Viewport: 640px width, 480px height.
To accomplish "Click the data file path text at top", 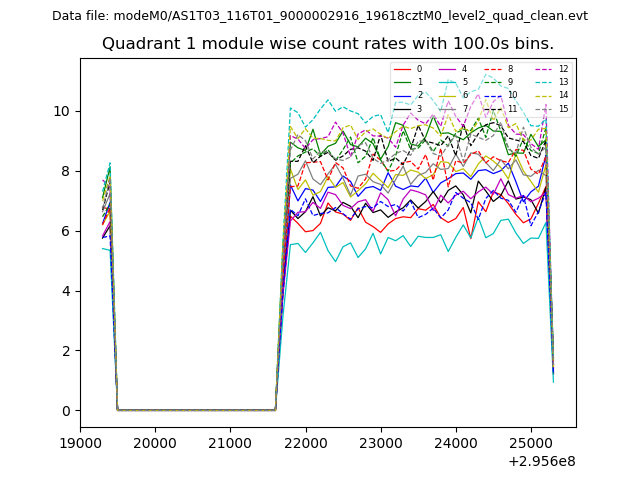I will point(320,16).
